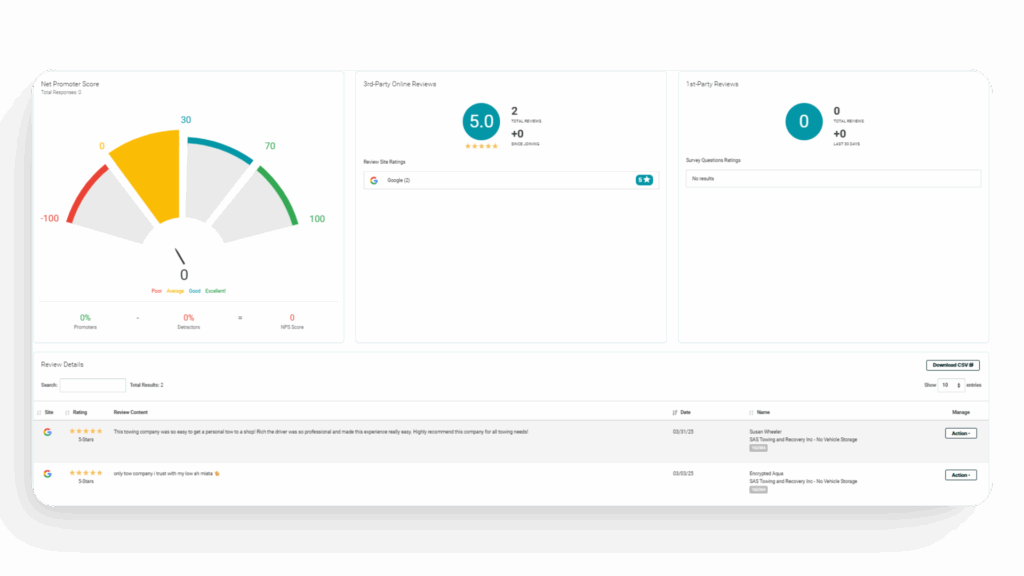1024x576 pixels.
Task: Click the Review Content column header
Action: coord(131,412)
